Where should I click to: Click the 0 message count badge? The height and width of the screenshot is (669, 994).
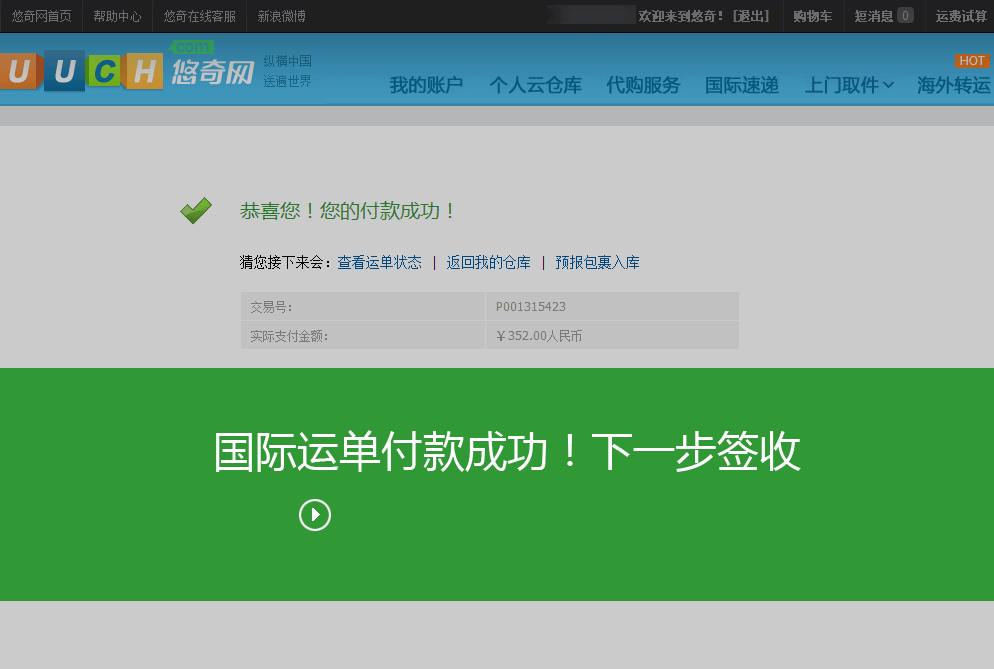tap(905, 16)
